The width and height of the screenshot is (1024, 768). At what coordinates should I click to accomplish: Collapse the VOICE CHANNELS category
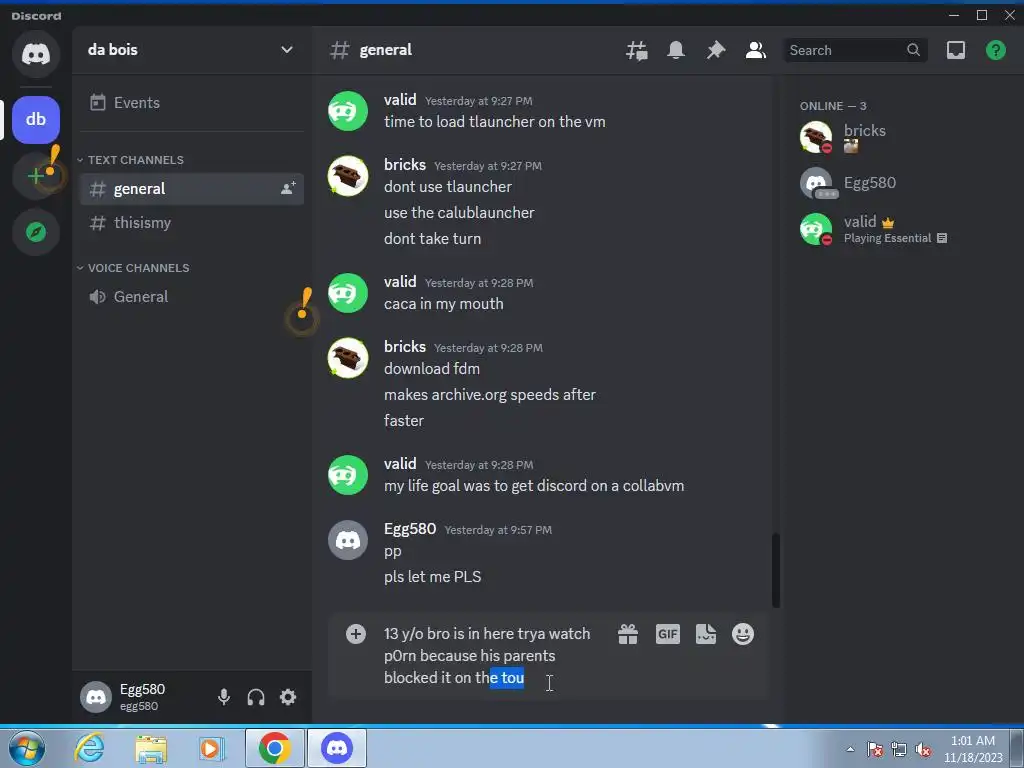pos(133,268)
